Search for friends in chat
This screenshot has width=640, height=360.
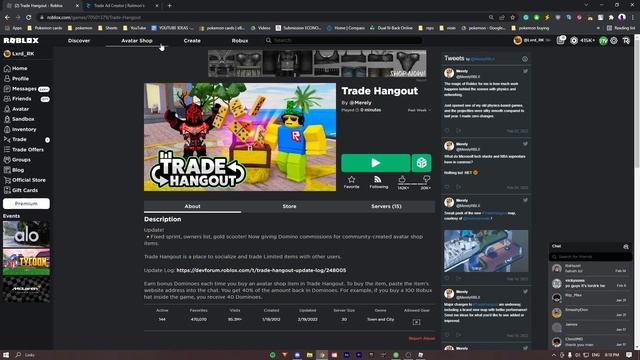590,257
